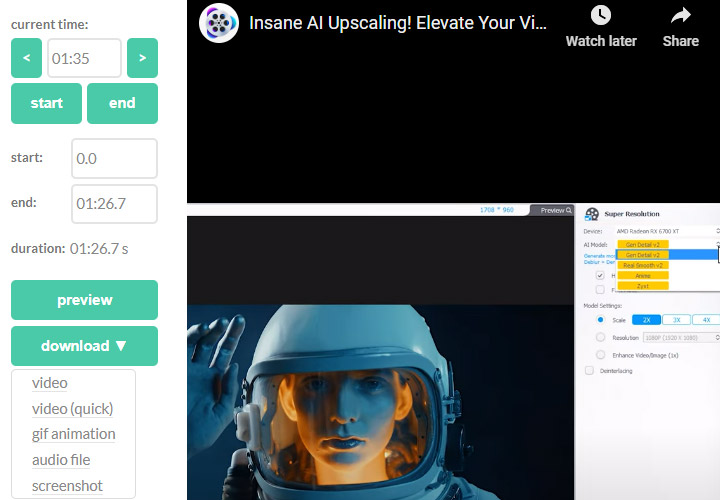Click the end input field showing 01:26.7
The width and height of the screenshot is (720, 500).
(x=114, y=204)
